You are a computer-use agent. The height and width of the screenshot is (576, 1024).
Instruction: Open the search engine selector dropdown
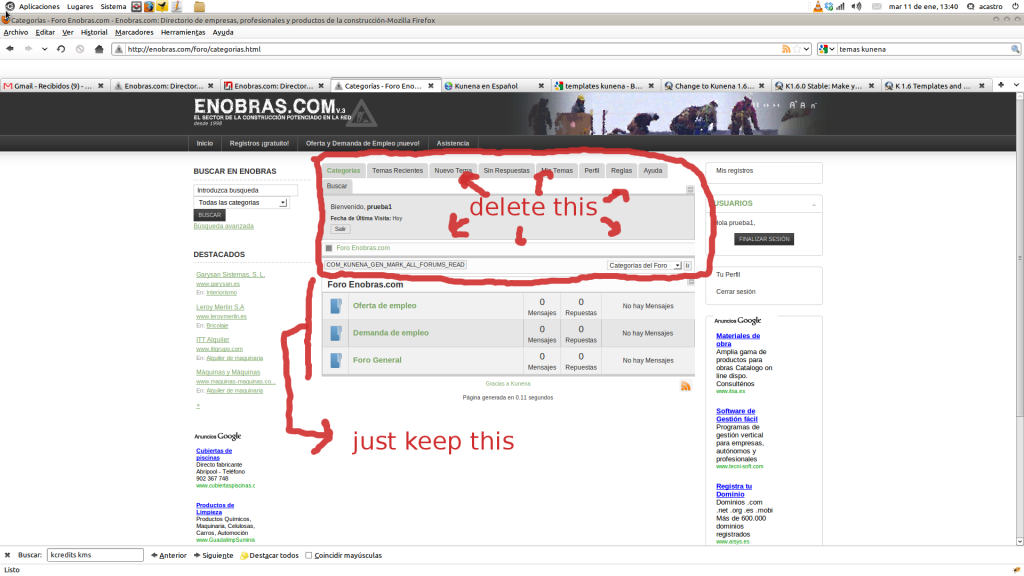tap(827, 49)
